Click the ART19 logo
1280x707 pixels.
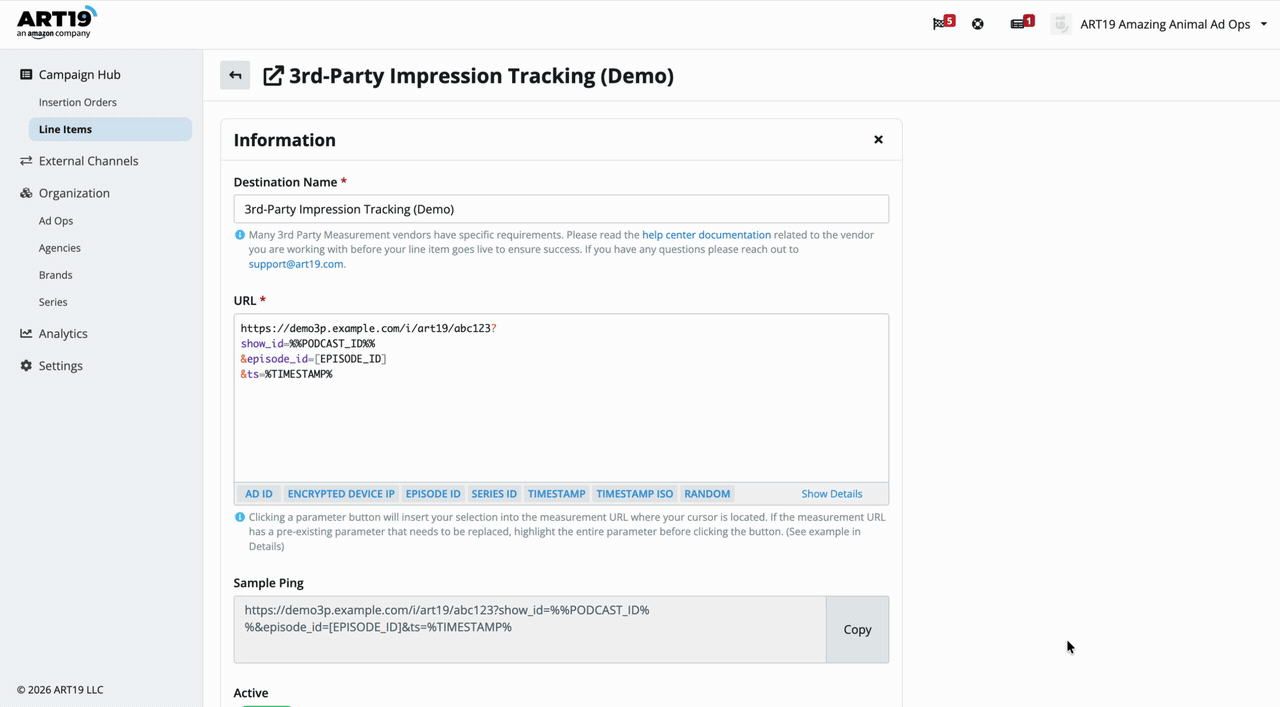coord(56,22)
